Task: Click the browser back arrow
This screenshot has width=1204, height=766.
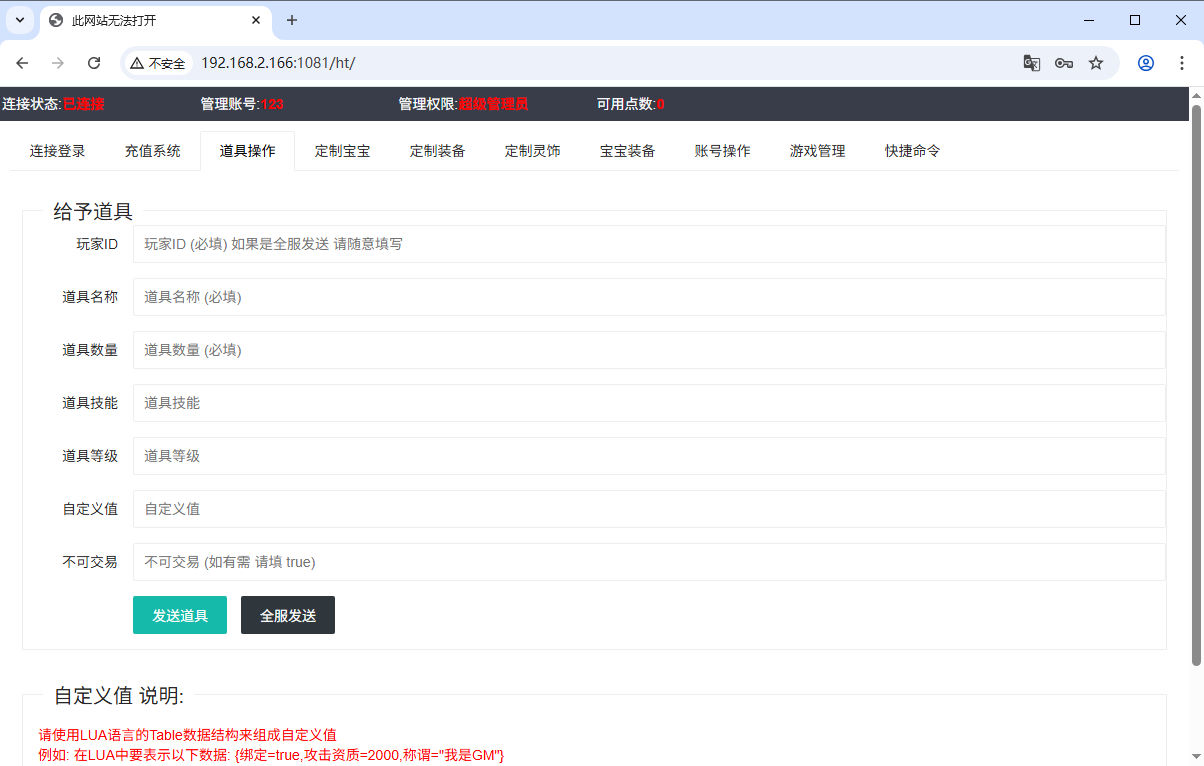Action: (22, 63)
